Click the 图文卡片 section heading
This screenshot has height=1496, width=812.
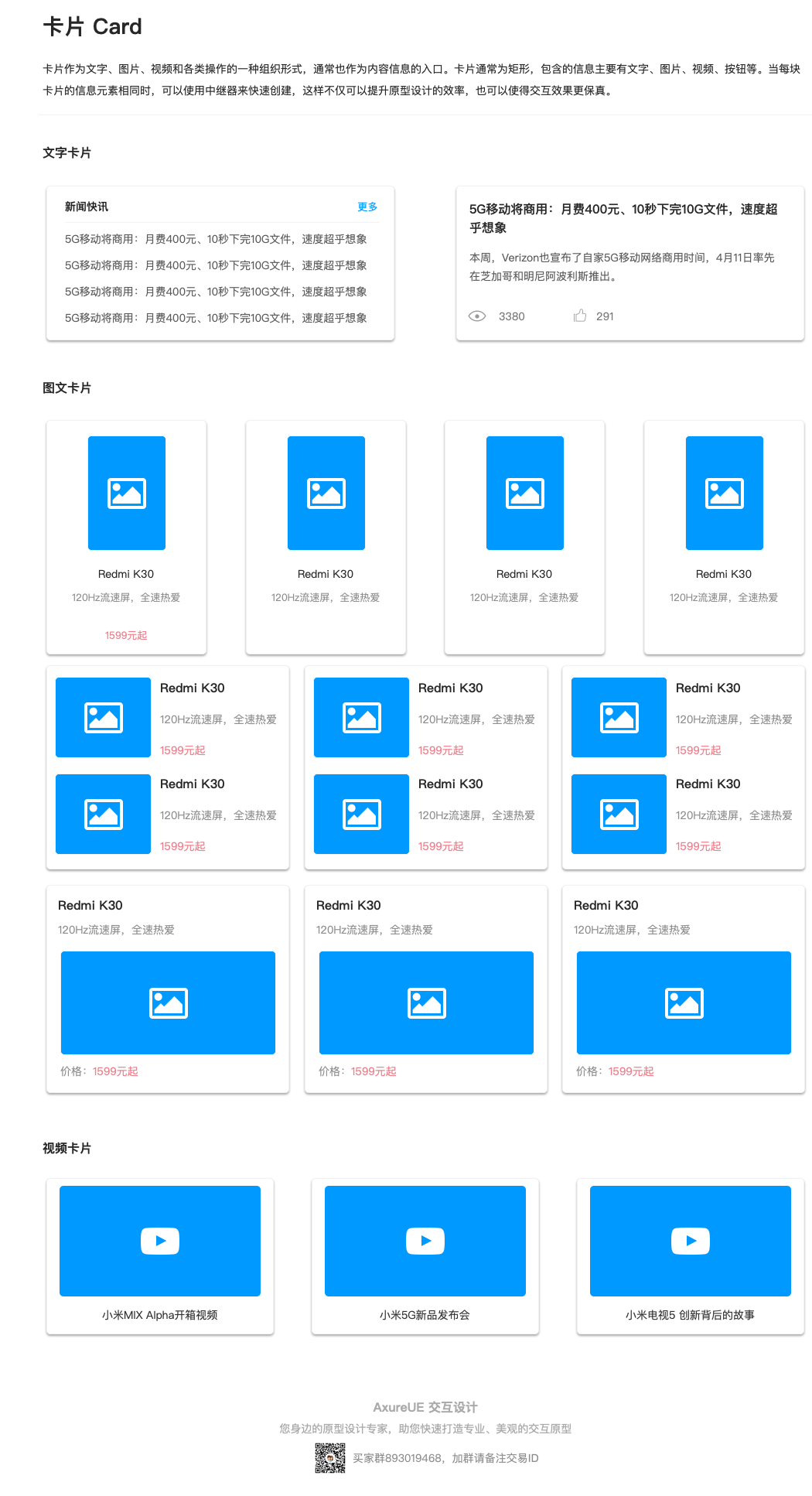[67, 388]
